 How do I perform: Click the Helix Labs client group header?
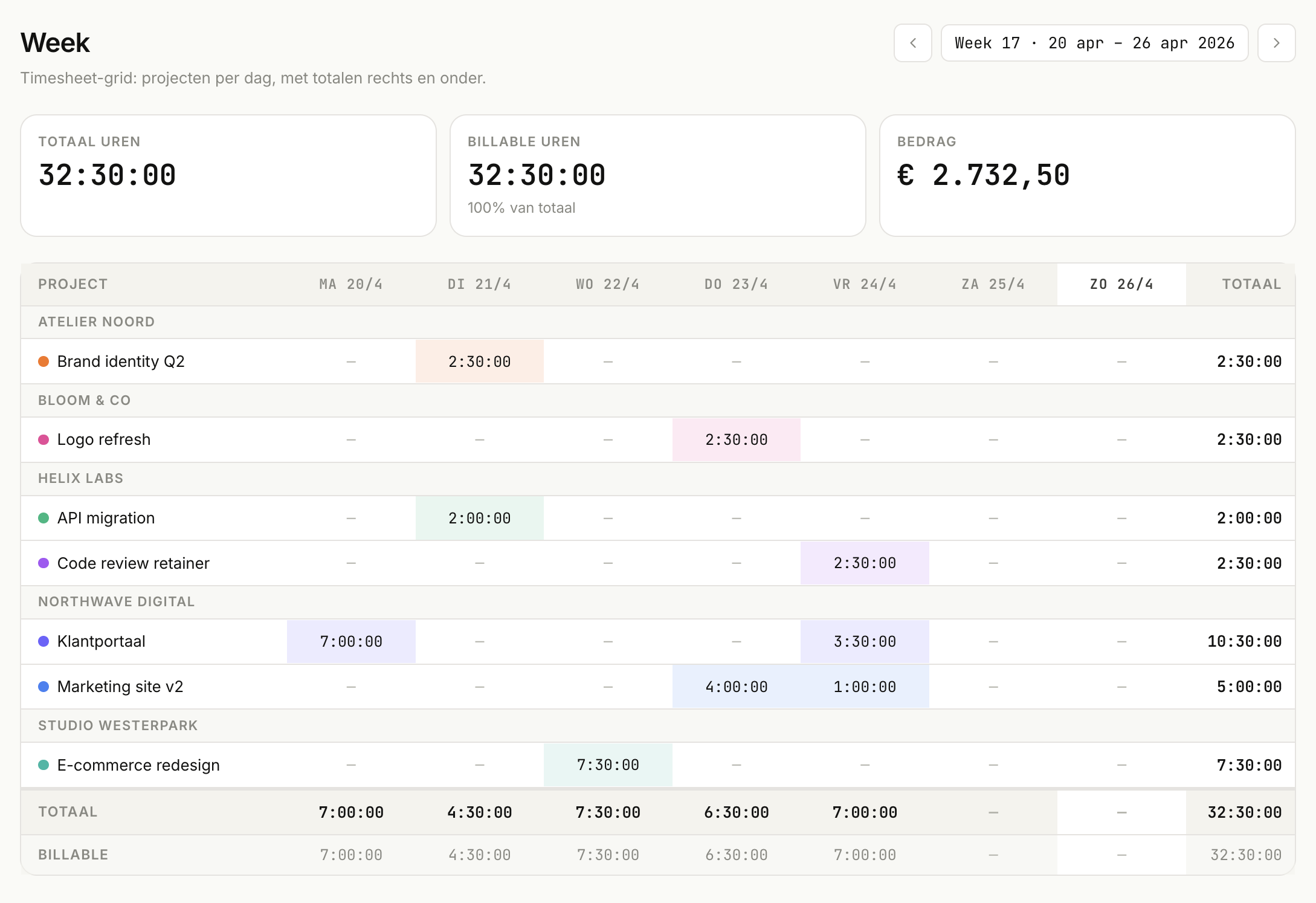tap(80, 478)
